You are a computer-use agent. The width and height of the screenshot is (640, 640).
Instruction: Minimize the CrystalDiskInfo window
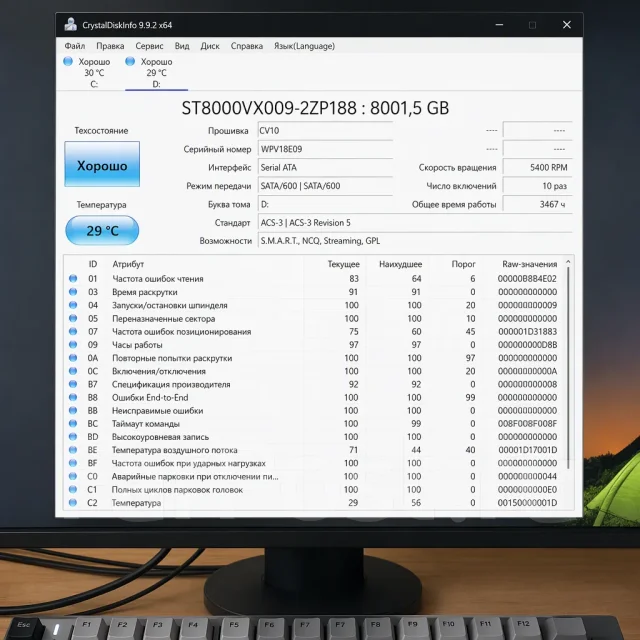point(499,25)
